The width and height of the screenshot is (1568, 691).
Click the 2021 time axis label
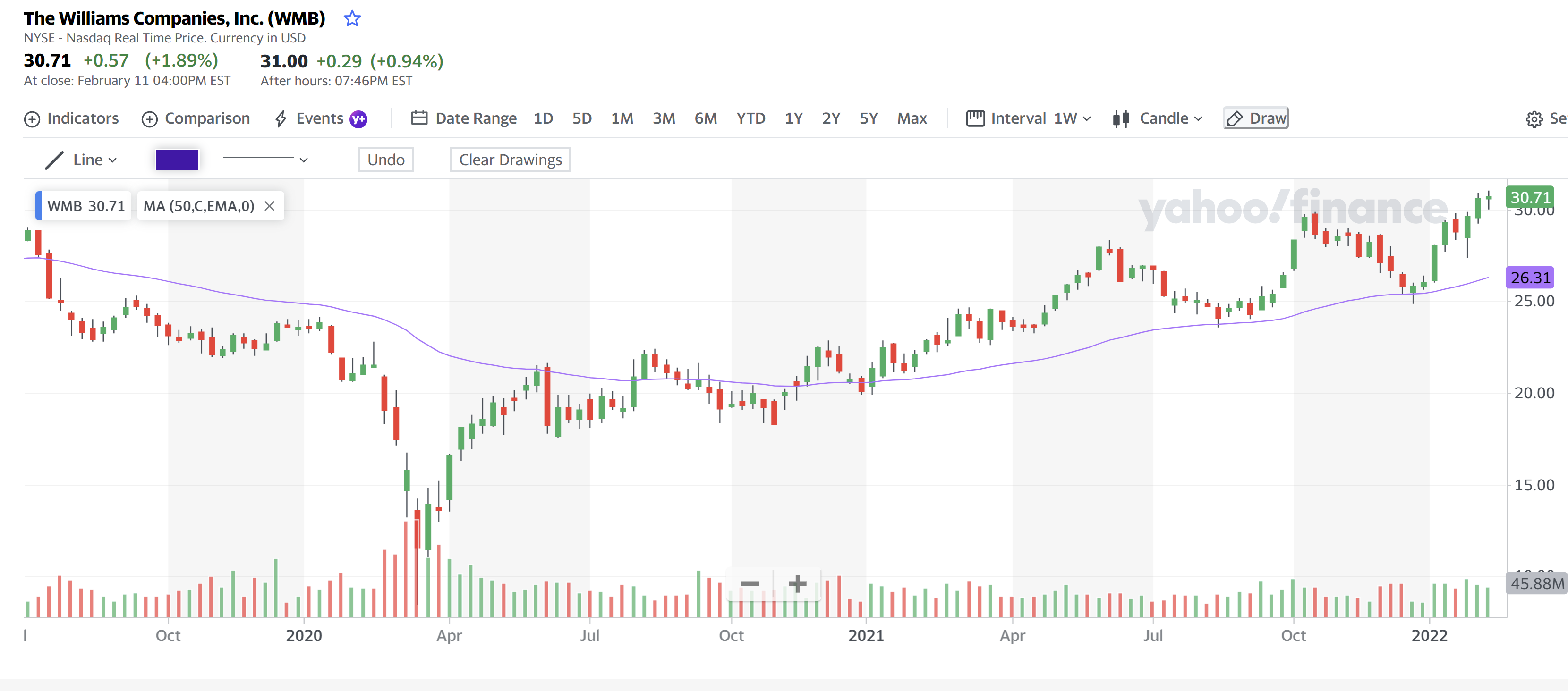[866, 636]
